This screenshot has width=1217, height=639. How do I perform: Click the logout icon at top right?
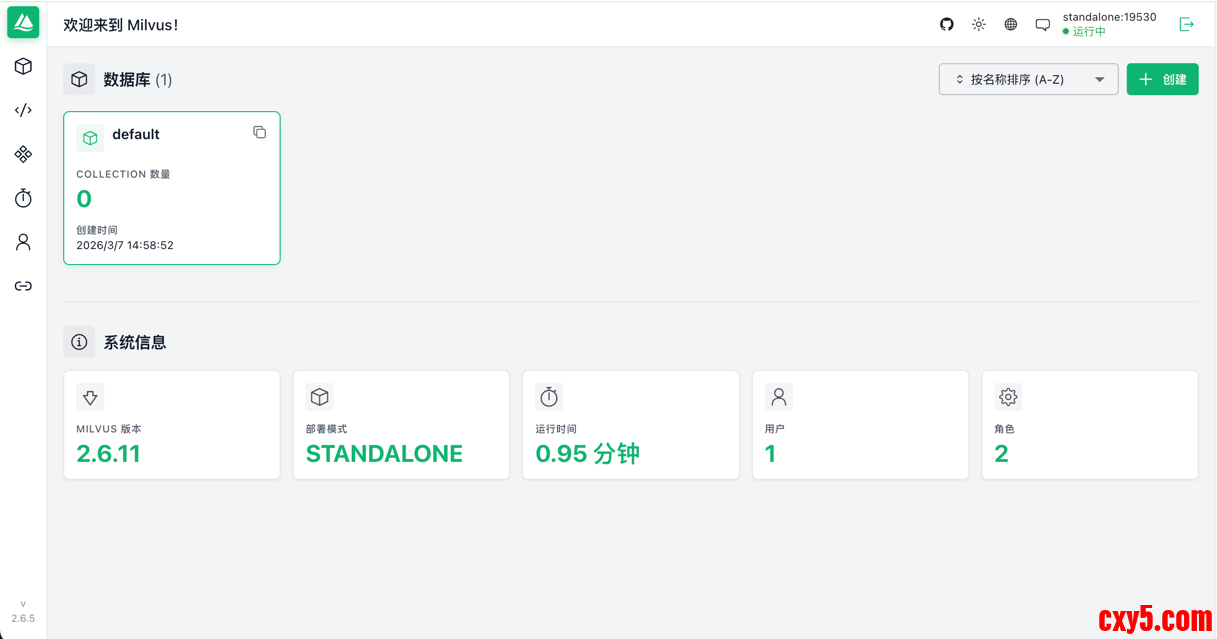coord(1187,24)
